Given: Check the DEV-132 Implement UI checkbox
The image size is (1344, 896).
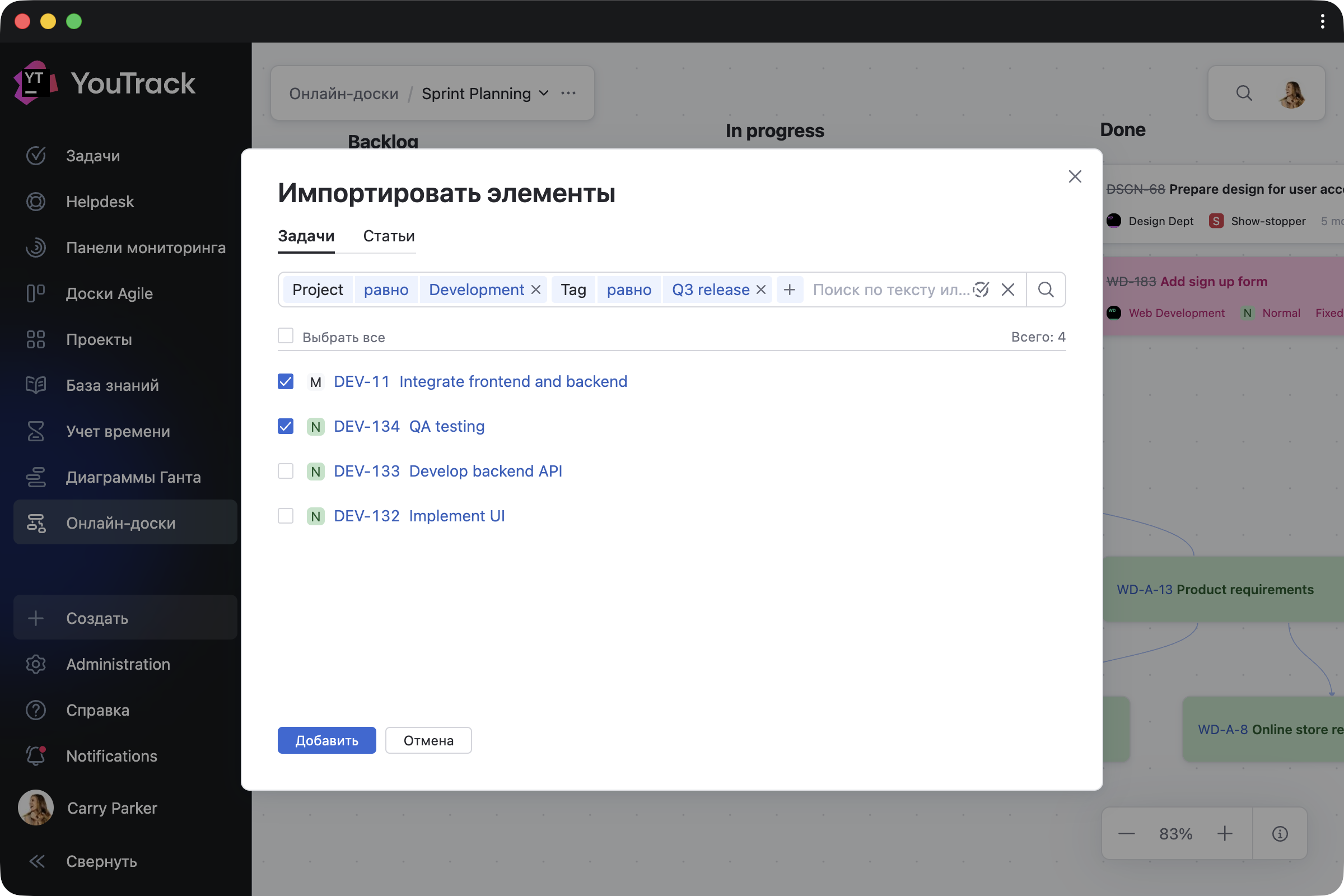Looking at the screenshot, I should (x=286, y=515).
